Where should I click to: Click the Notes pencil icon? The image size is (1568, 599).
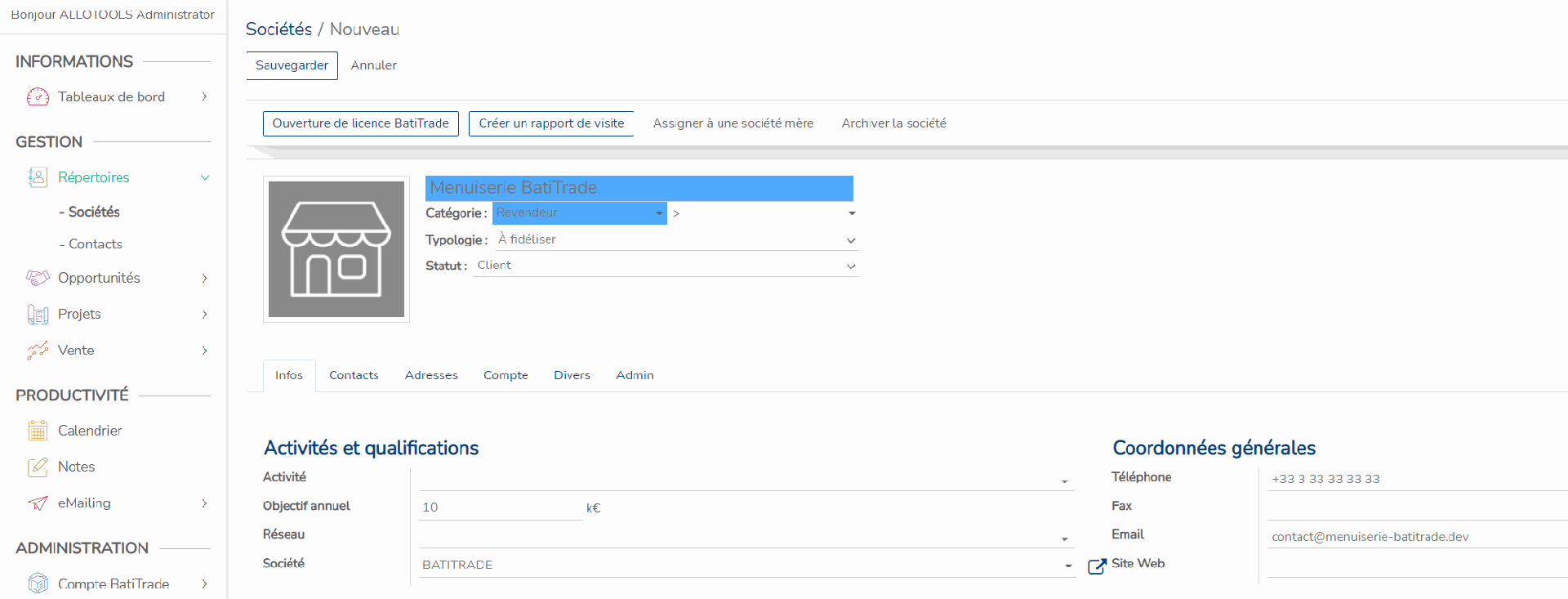point(38,467)
